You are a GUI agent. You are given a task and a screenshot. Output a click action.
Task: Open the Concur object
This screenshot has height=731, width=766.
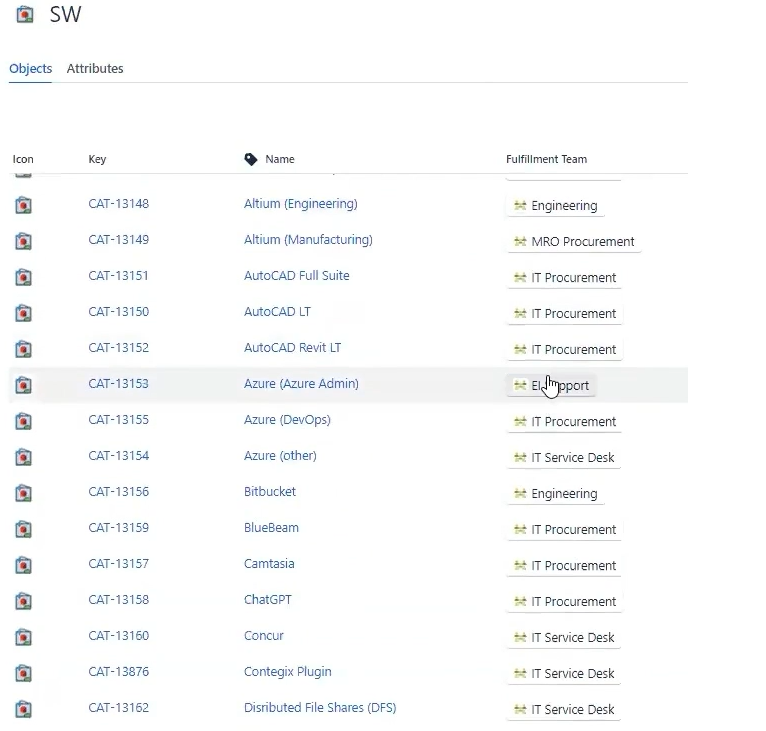tap(264, 636)
